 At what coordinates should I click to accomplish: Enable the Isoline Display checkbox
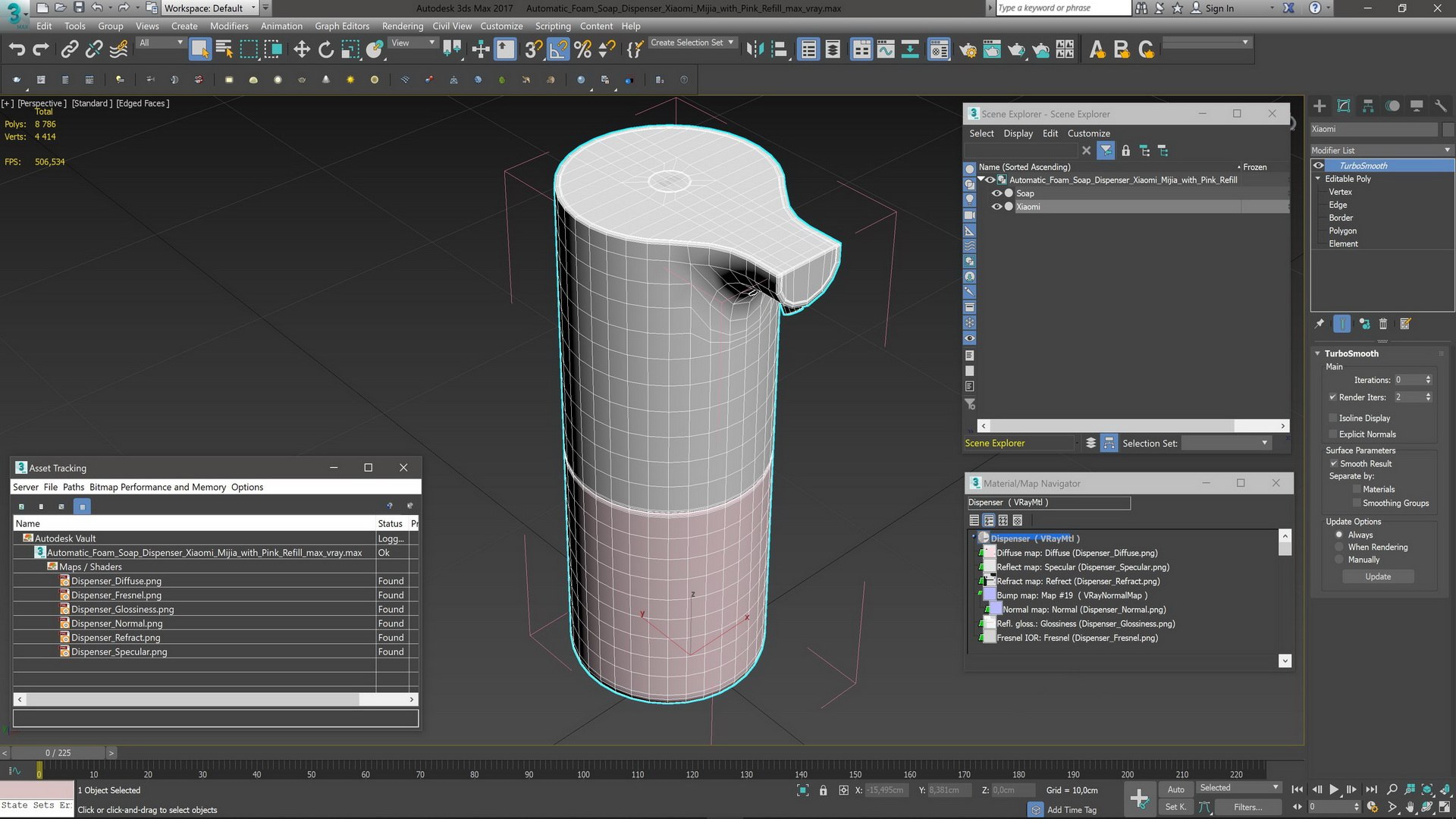pyautogui.click(x=1332, y=418)
